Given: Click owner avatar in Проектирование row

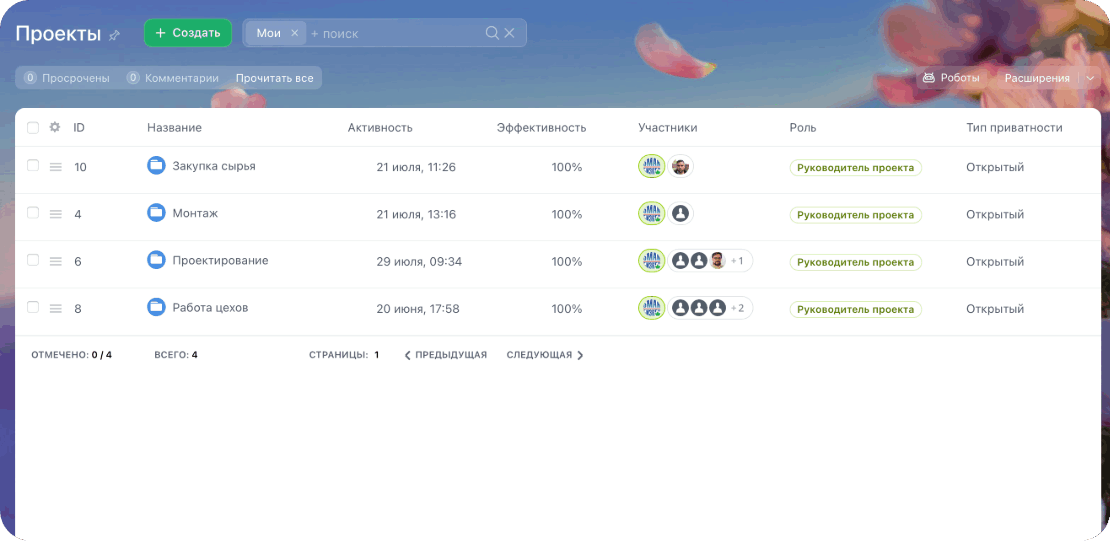Looking at the screenshot, I should pyautogui.click(x=651, y=261).
